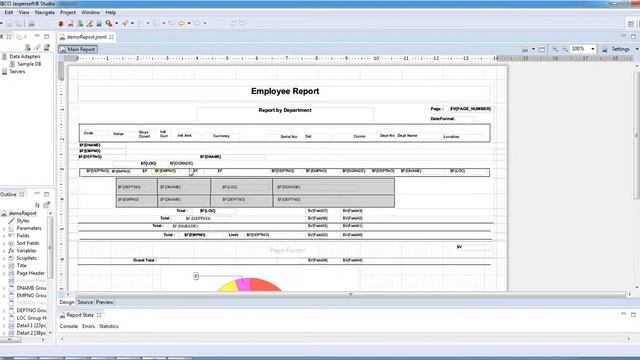The width and height of the screenshot is (640, 360).
Task: Click the print icon in the main toolbar
Action: 31,24
